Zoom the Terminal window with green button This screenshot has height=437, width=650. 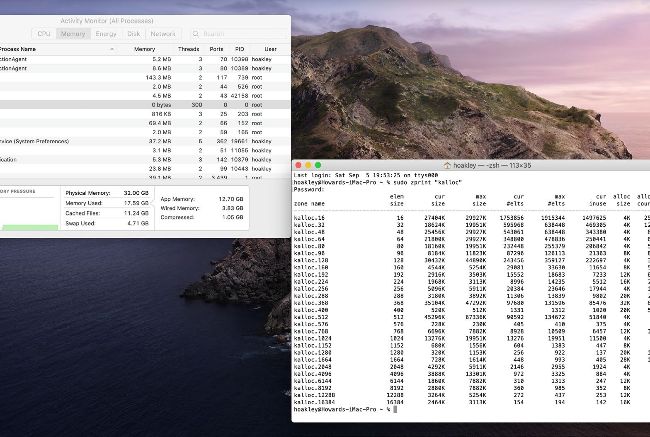319,164
